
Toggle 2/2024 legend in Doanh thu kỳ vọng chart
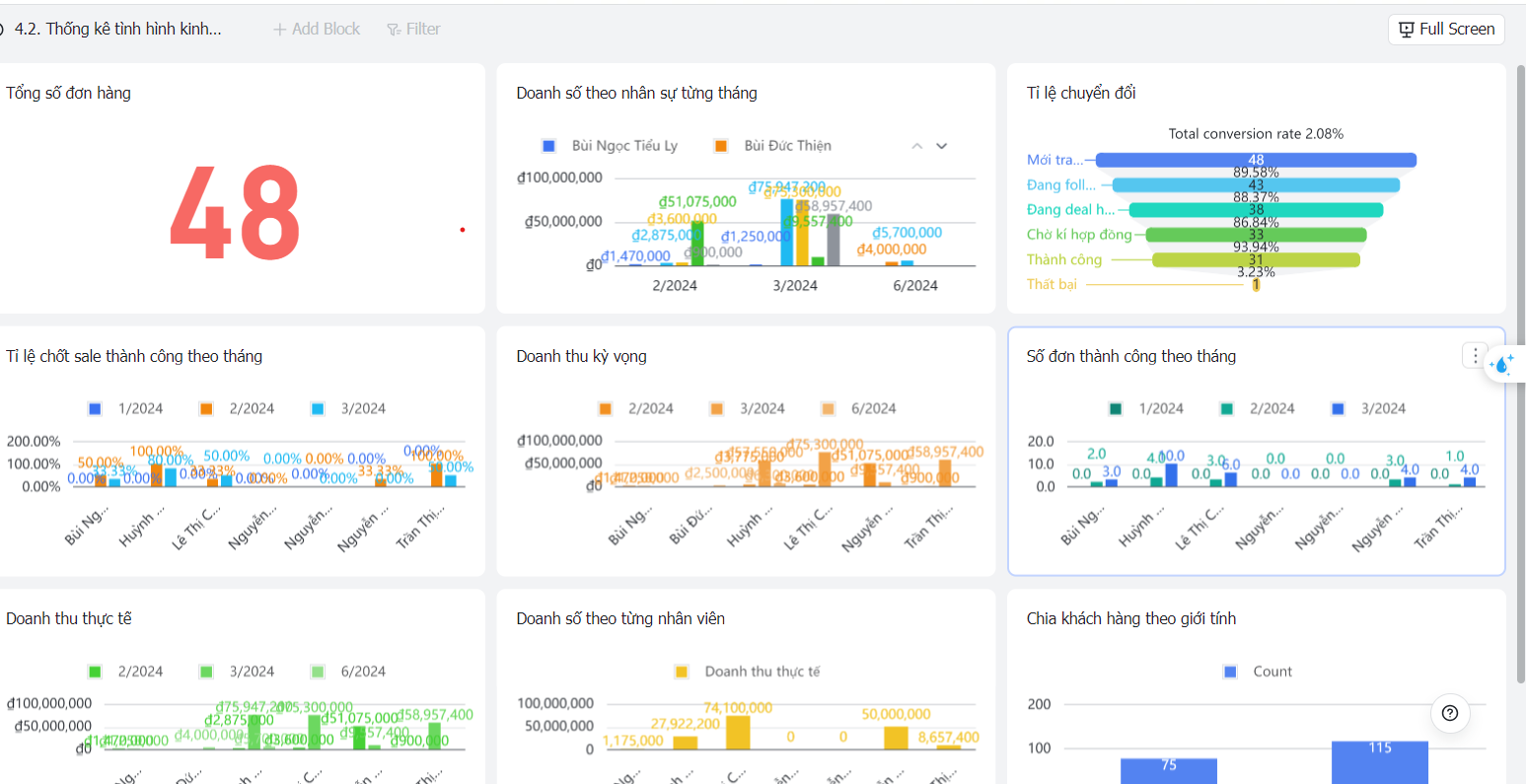[x=636, y=408]
